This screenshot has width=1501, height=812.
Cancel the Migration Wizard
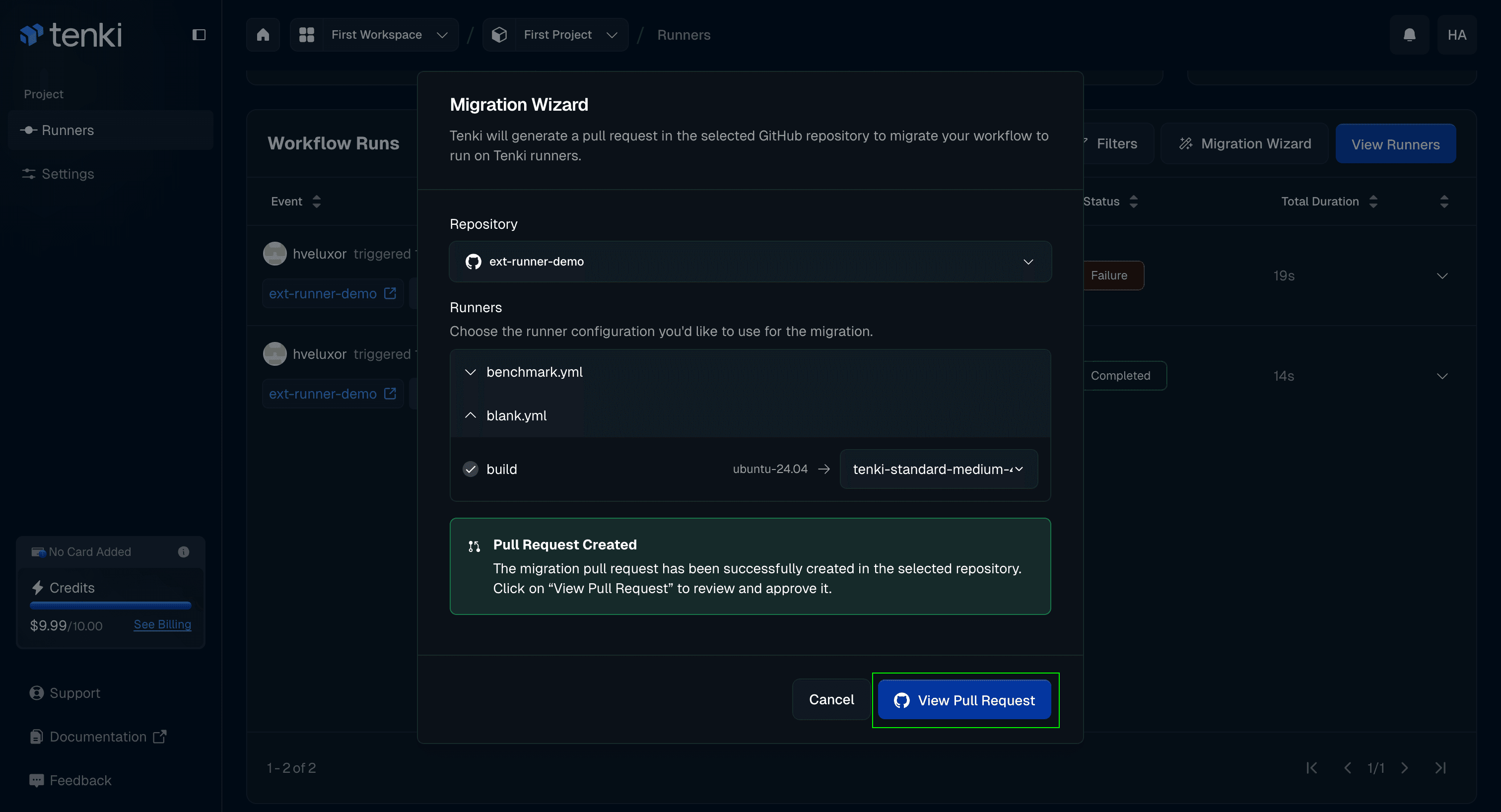coord(831,699)
